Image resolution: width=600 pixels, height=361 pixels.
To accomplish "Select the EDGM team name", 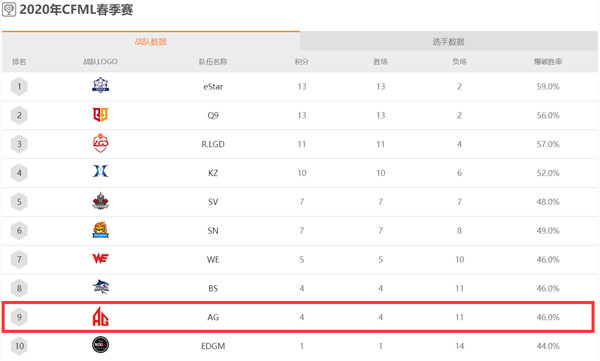I will point(213,346).
